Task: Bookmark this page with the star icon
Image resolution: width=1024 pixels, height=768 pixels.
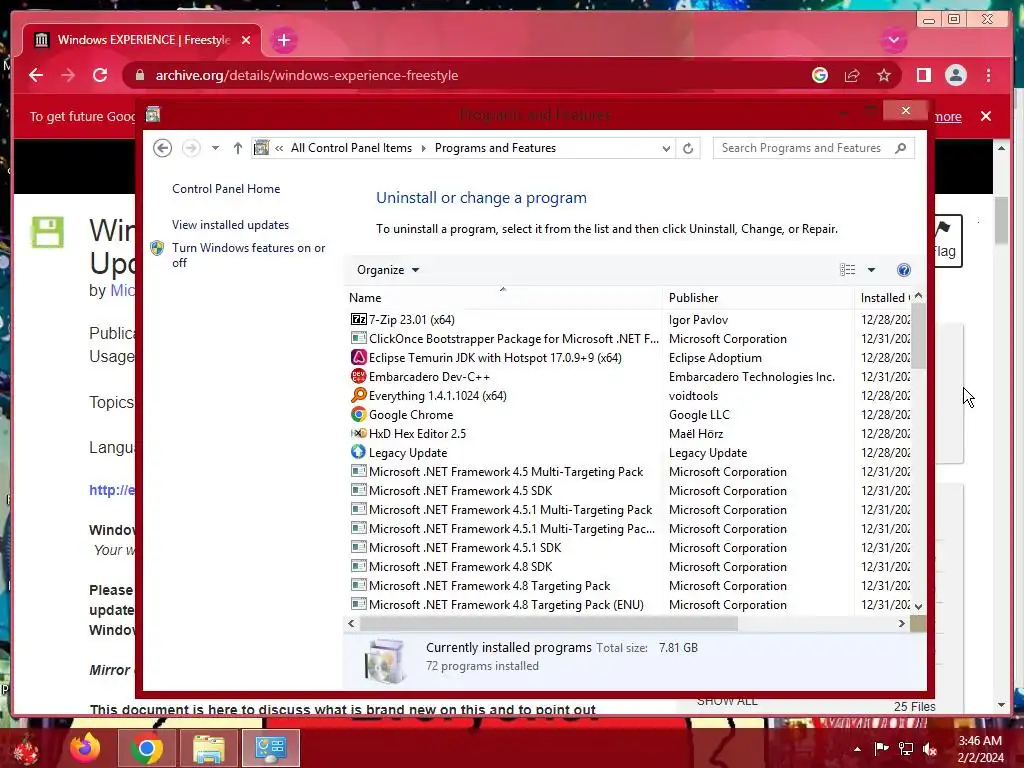Action: pyautogui.click(x=884, y=75)
